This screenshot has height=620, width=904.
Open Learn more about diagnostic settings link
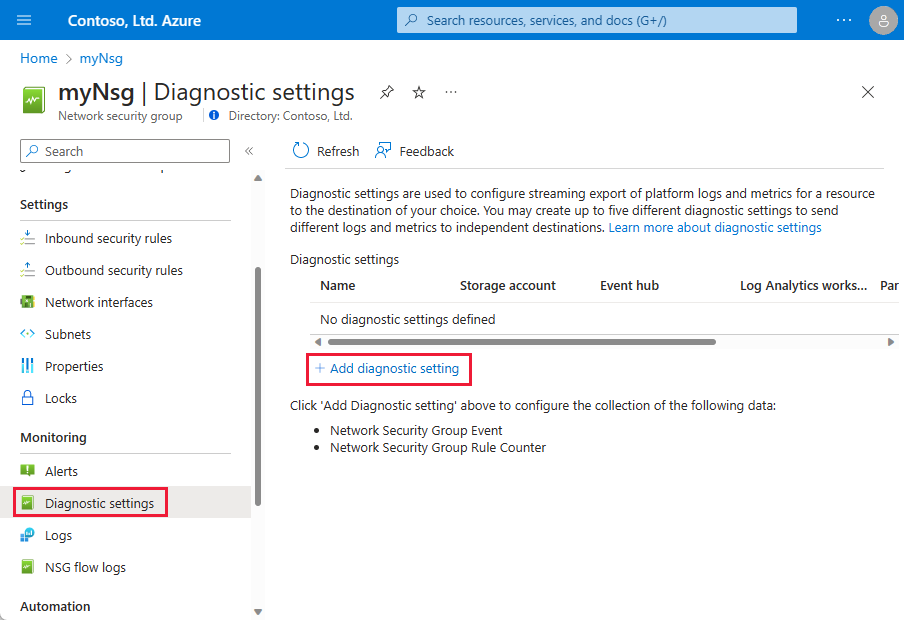click(714, 227)
